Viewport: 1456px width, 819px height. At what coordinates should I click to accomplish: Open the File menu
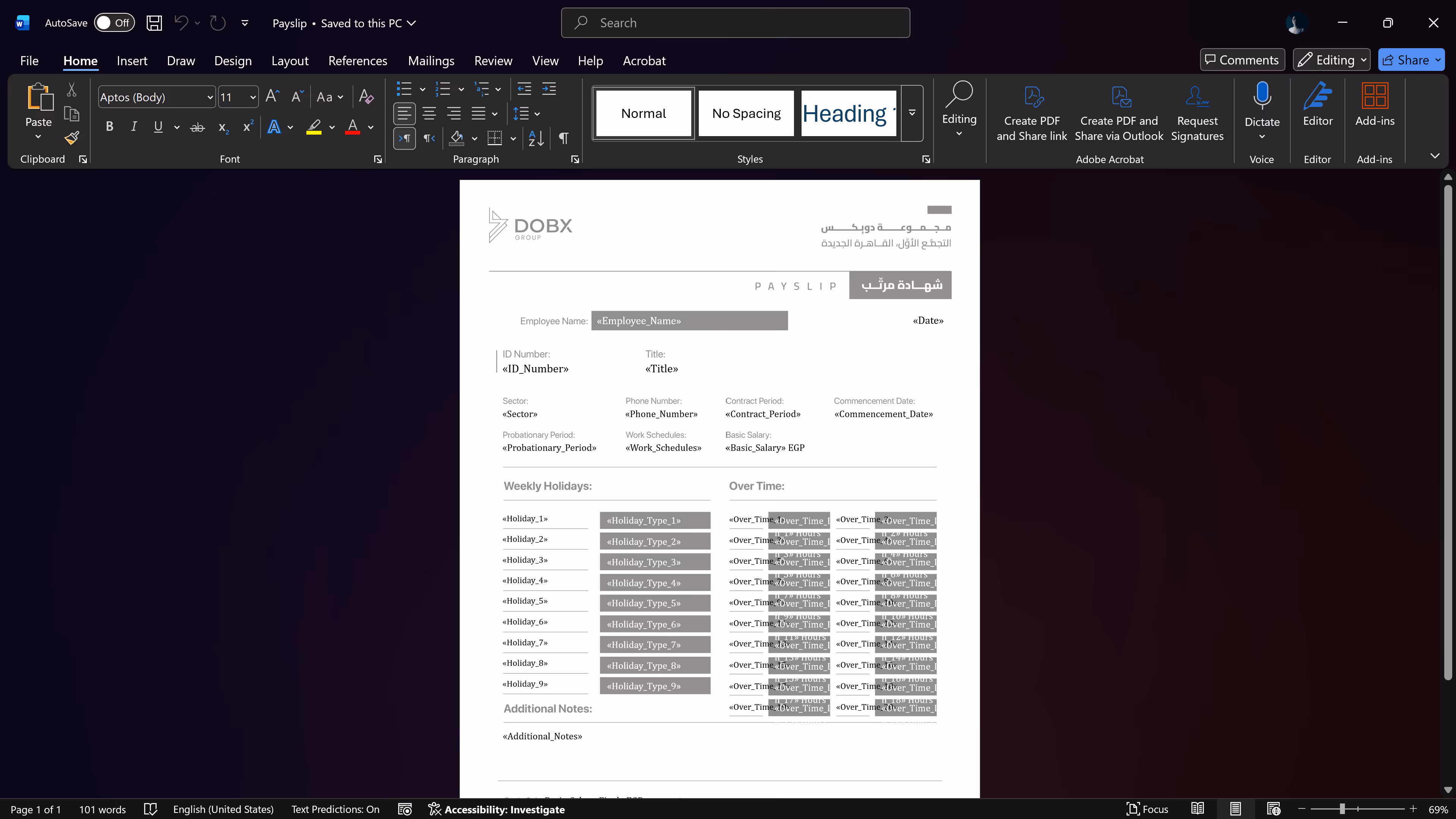tap(30, 61)
